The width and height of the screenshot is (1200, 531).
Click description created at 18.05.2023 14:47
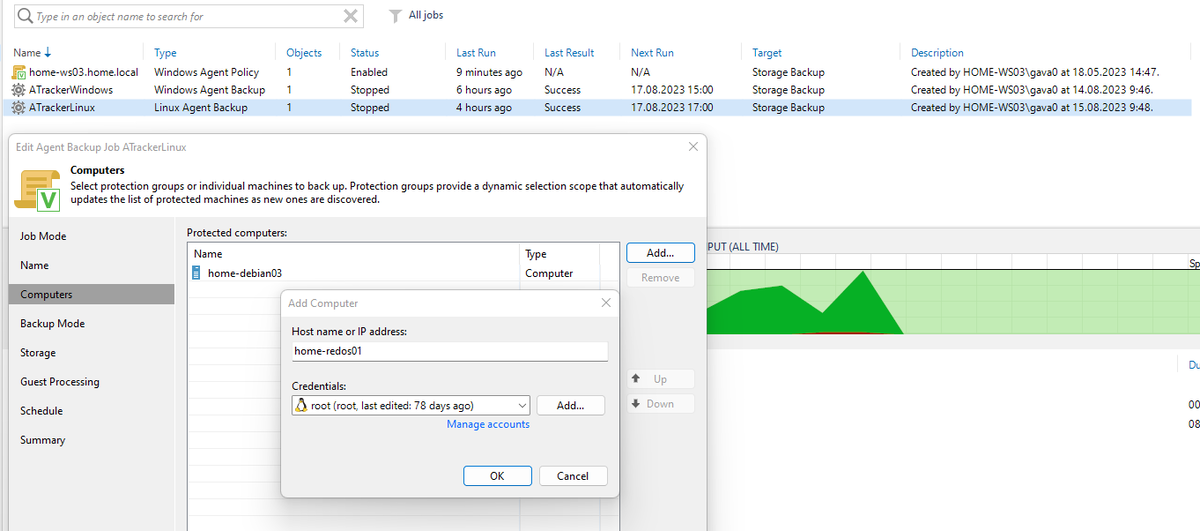tap(1035, 72)
